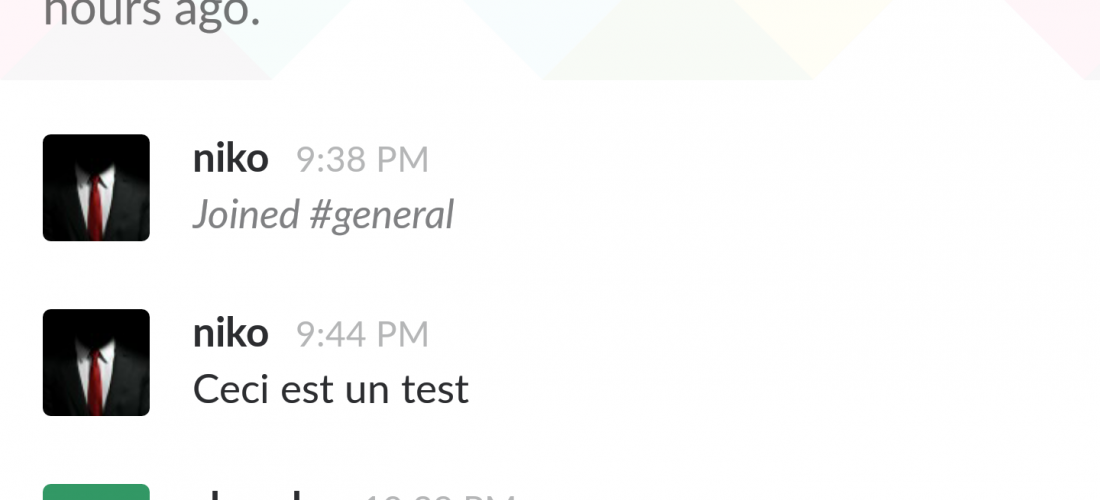Click the #general channel name in join message

pos(382,216)
